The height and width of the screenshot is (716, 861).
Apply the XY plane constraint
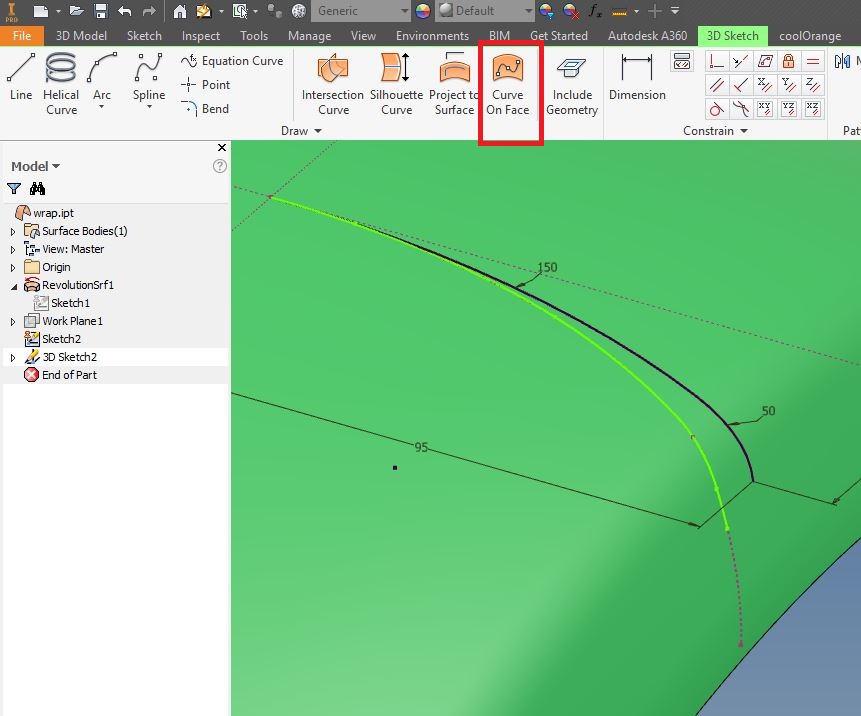click(x=764, y=108)
